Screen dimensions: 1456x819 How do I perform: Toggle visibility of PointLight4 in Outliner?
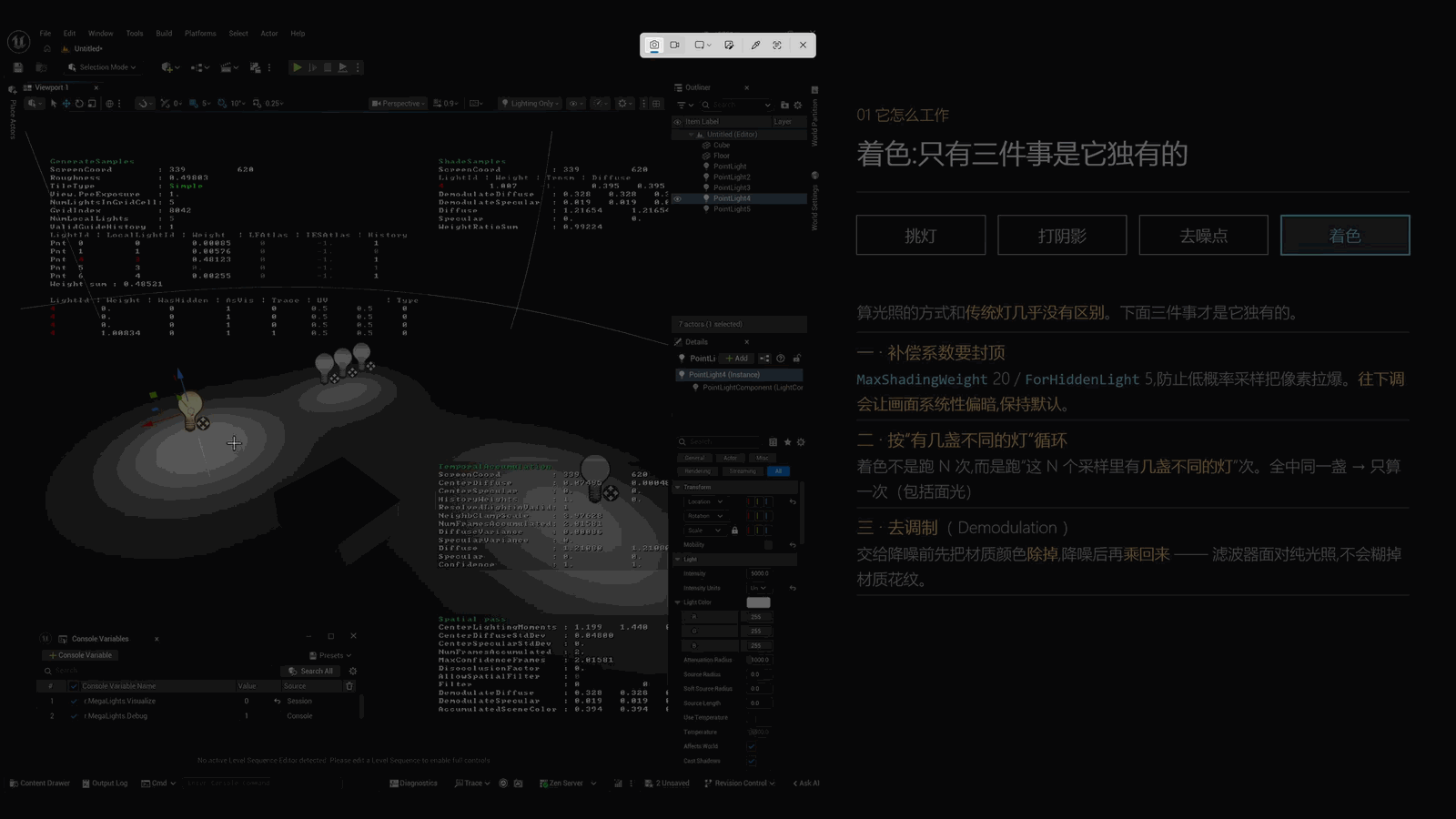tap(677, 198)
